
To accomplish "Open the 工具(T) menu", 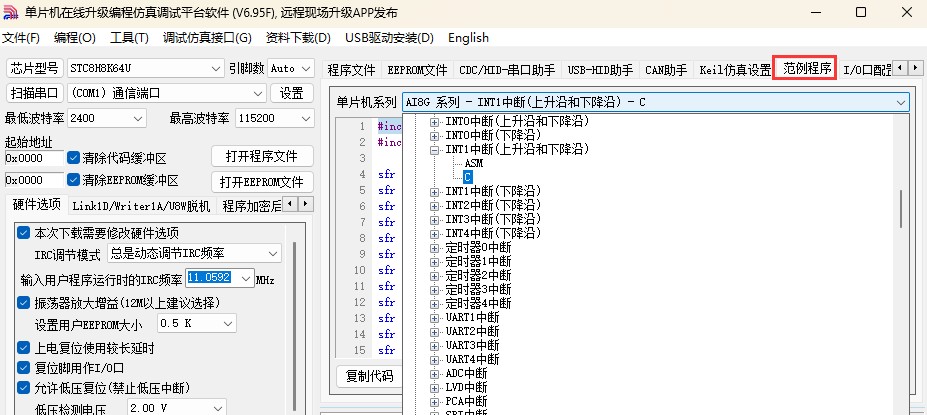I will click(129, 38).
